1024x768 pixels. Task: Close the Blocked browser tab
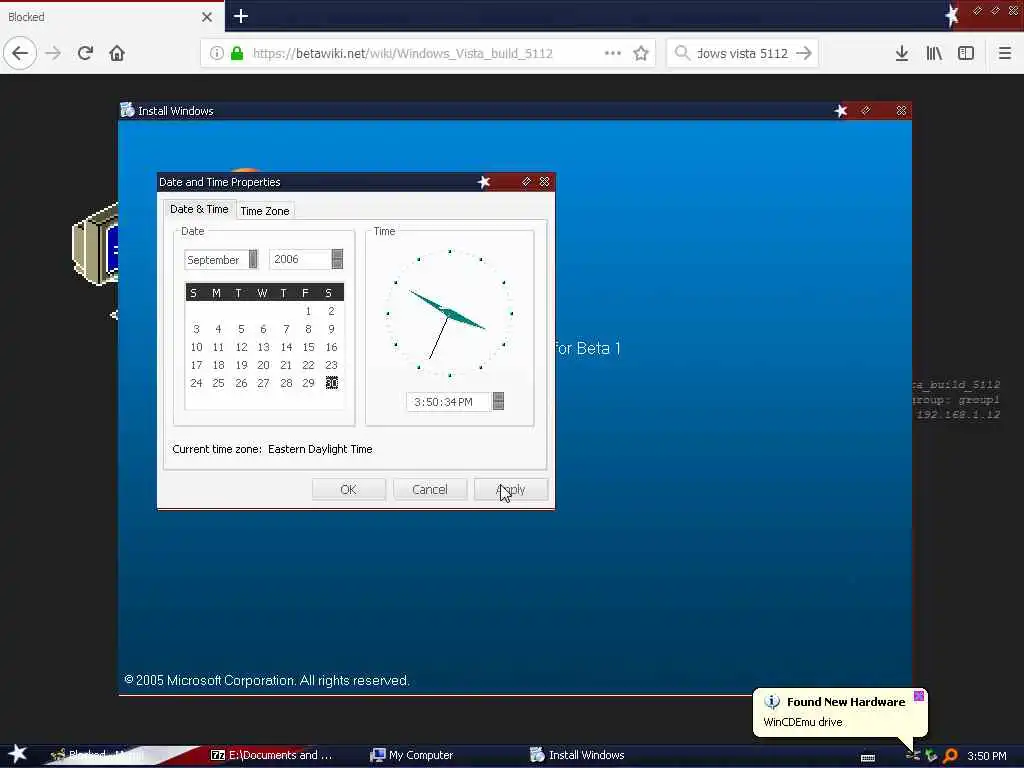pyautogui.click(x=207, y=17)
